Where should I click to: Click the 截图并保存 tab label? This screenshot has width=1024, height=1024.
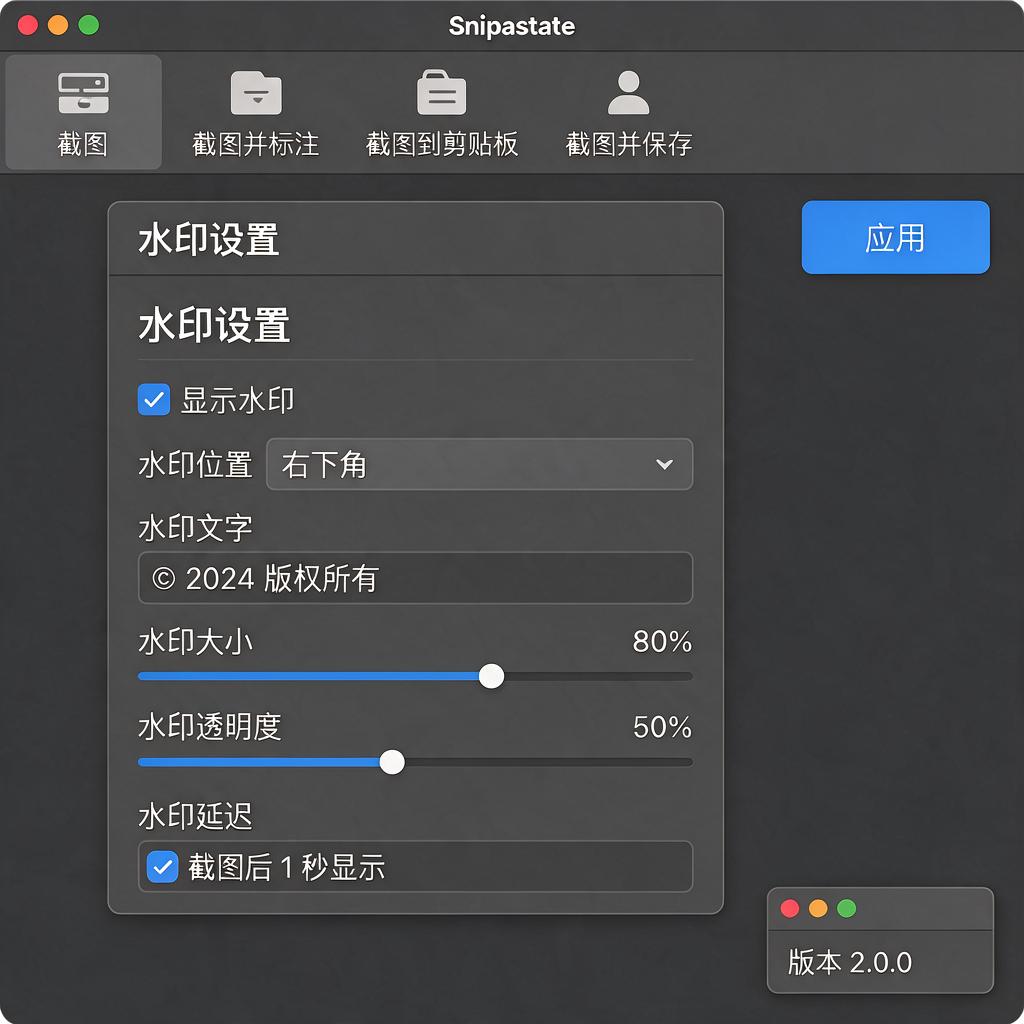628,144
